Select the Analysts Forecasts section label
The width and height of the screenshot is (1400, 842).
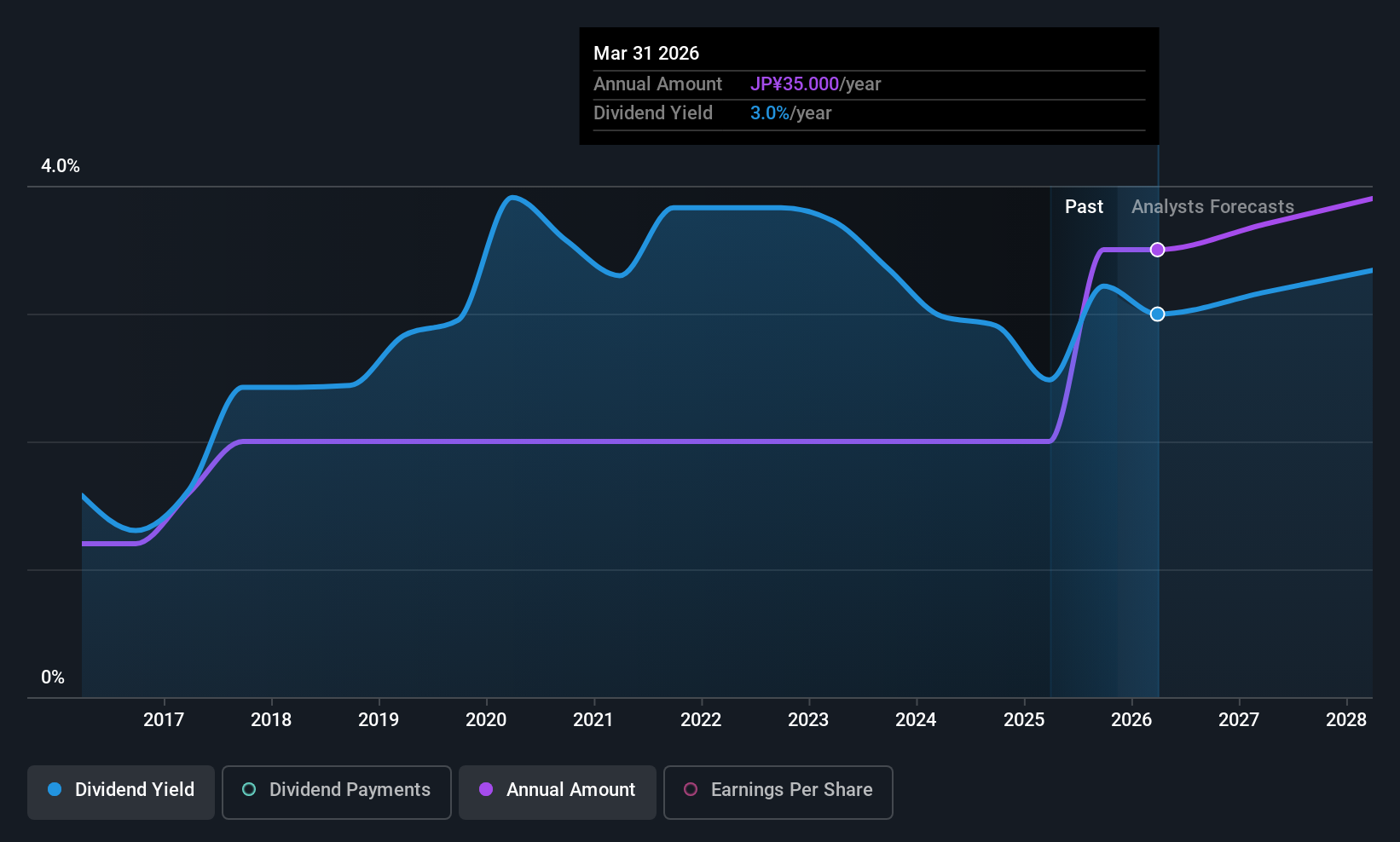pyautogui.click(x=1212, y=206)
